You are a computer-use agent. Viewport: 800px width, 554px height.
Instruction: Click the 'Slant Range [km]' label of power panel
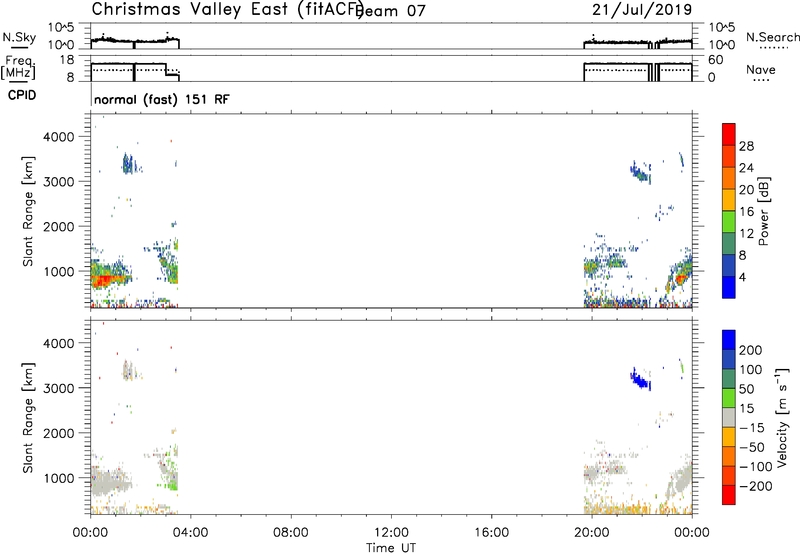click(28, 211)
